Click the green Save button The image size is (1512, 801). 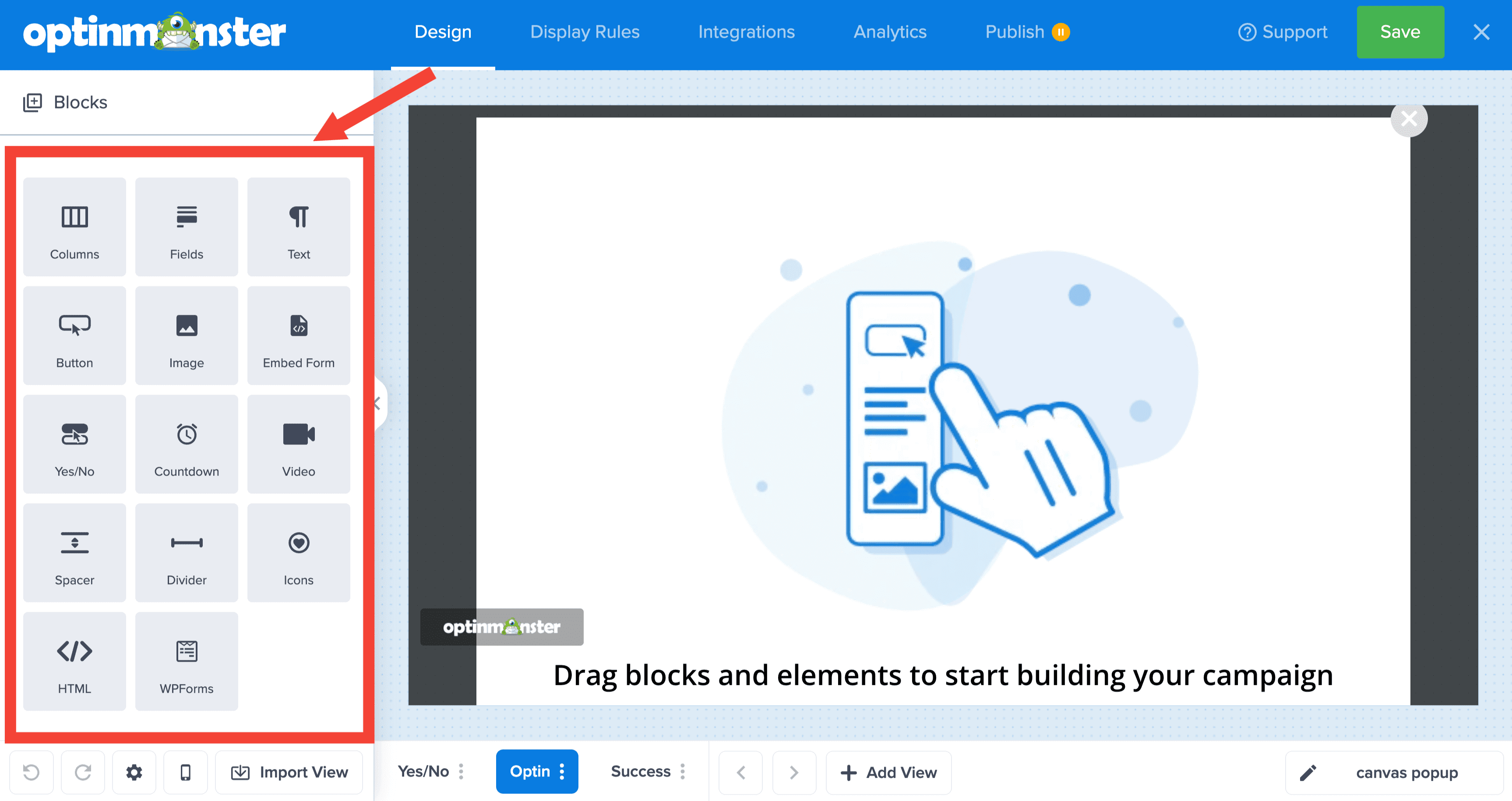[x=1400, y=32]
